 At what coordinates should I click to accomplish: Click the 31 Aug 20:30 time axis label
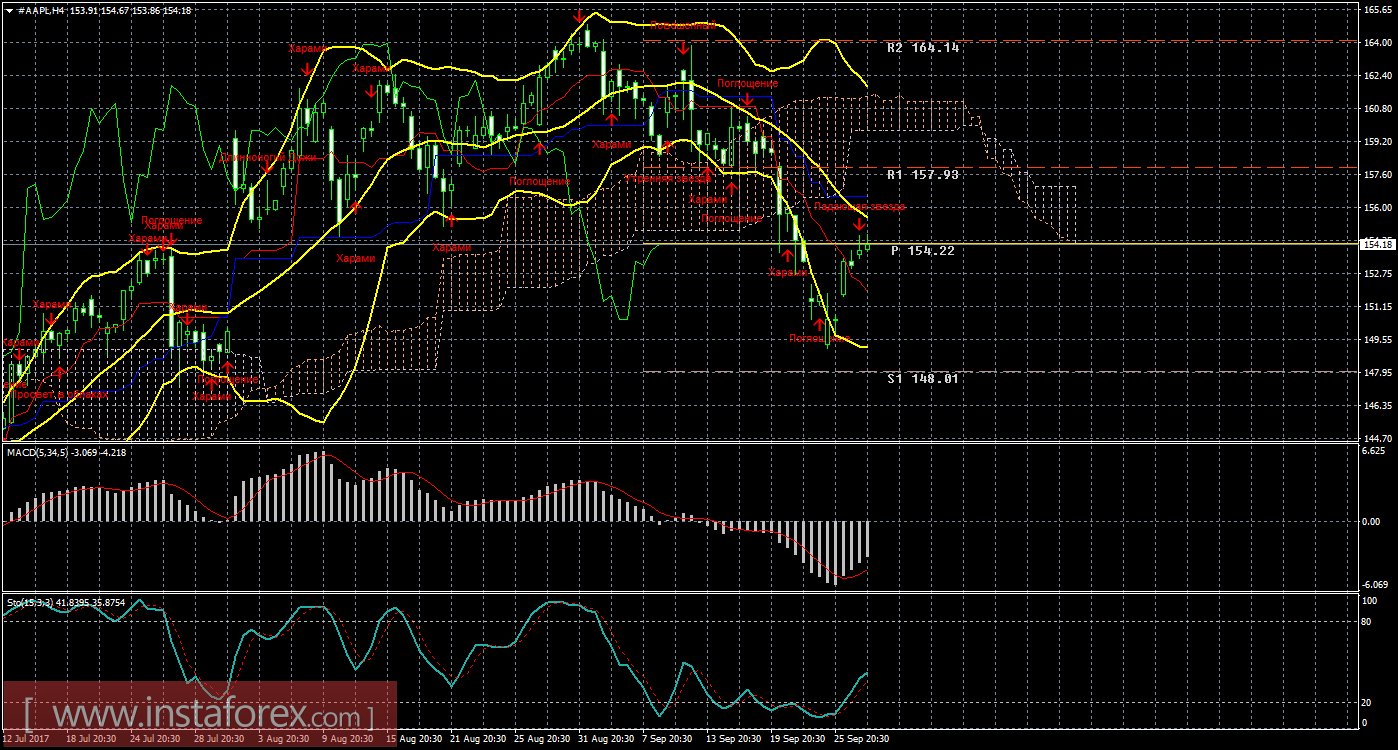coord(605,739)
